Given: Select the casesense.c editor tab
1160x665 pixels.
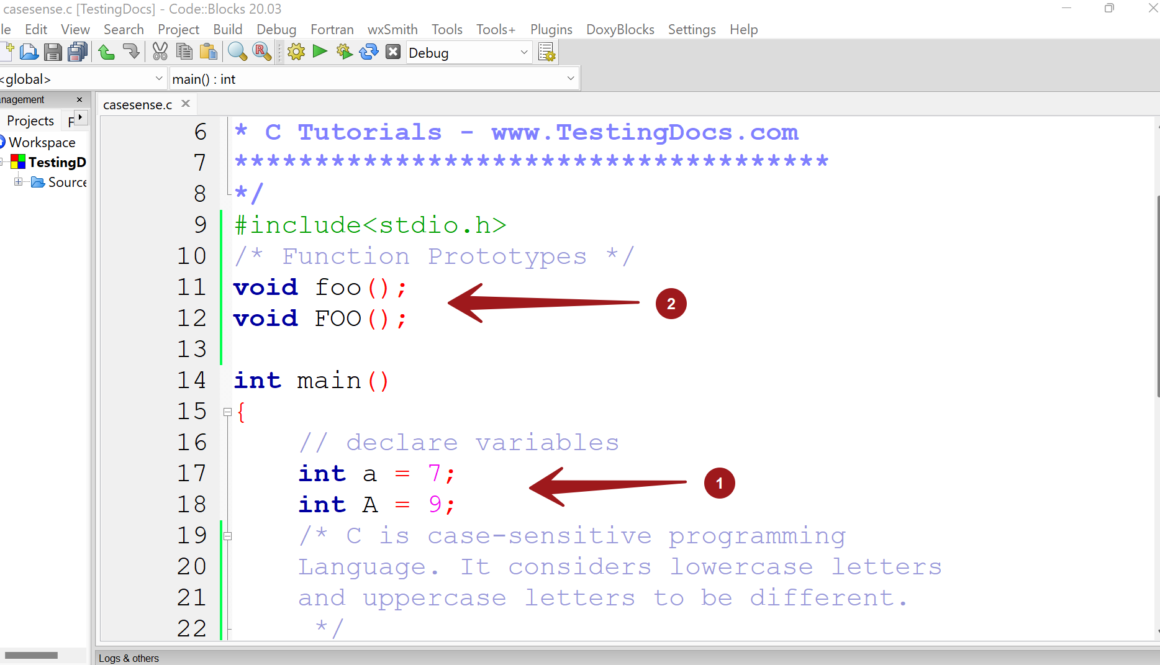Looking at the screenshot, I should pos(137,103).
